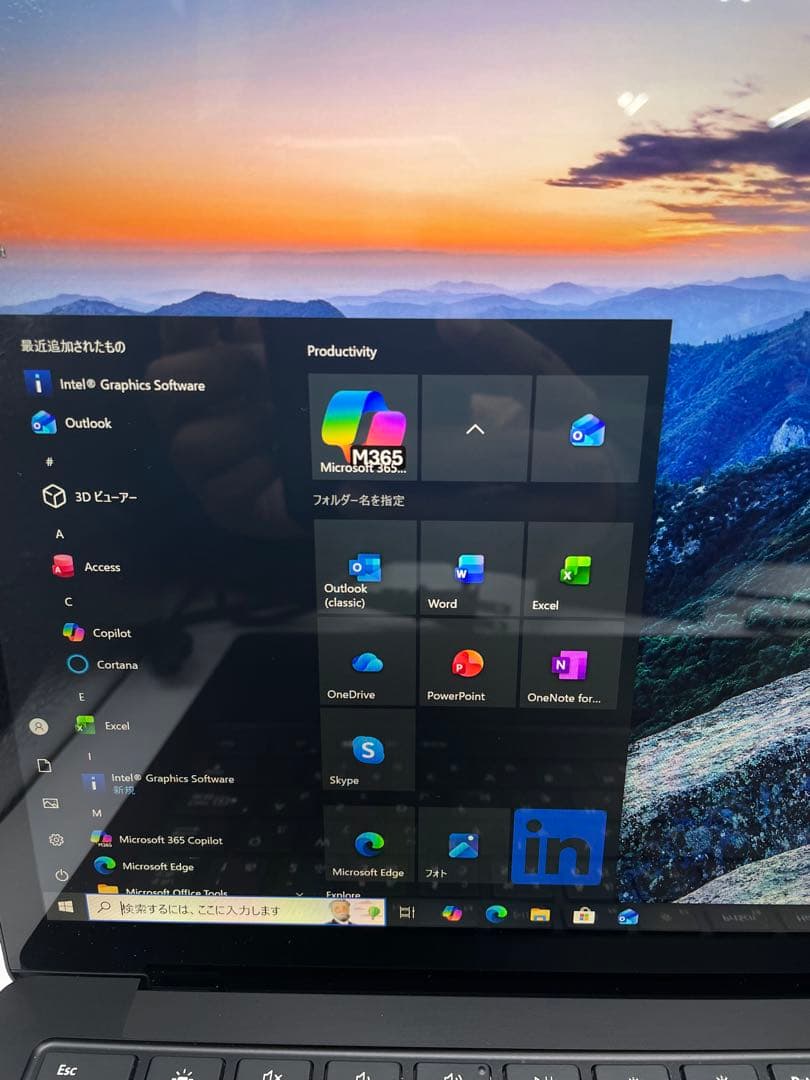This screenshot has width=810, height=1080.
Task: Open the Microsoft 365 Copilot tile
Action: click(x=363, y=427)
